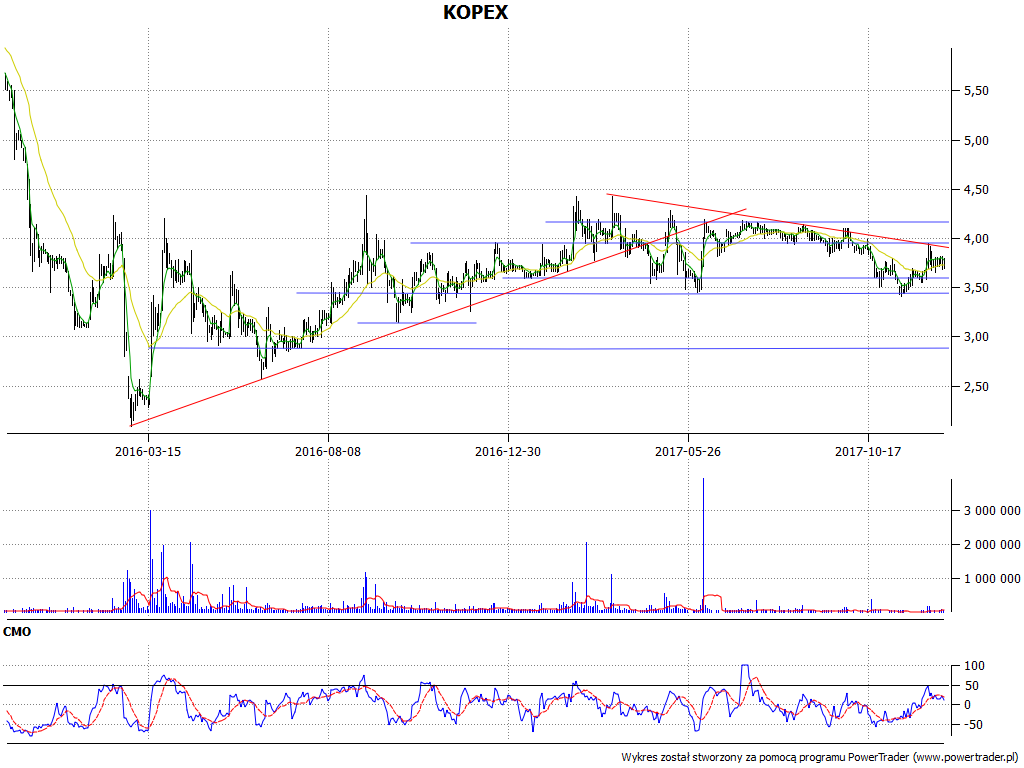Click the "3 000 000" volume axis label
The width and height of the screenshot is (1024, 768).
tap(992, 511)
